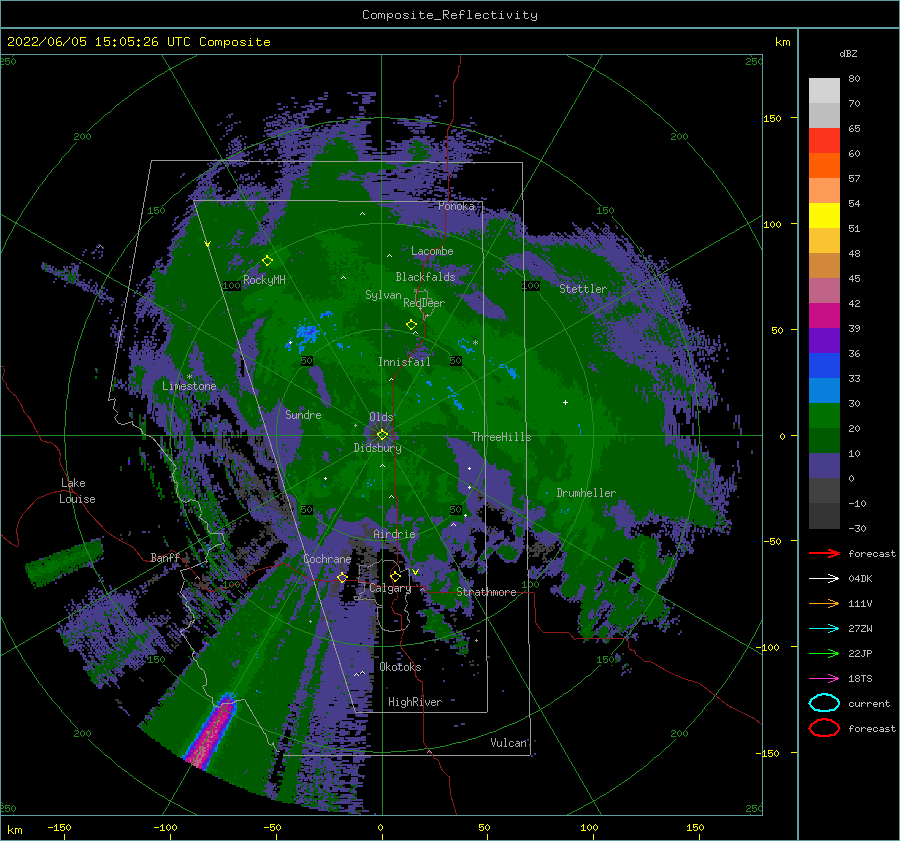The height and width of the screenshot is (841, 900).
Task: Click the Drumheller city label
Action: pyautogui.click(x=586, y=493)
